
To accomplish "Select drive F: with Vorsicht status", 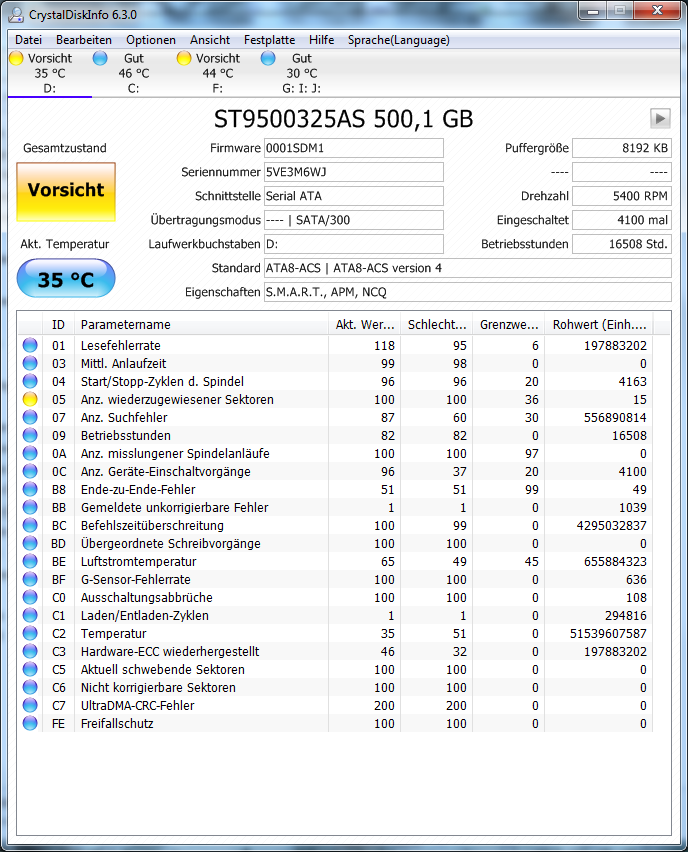I will [x=217, y=73].
